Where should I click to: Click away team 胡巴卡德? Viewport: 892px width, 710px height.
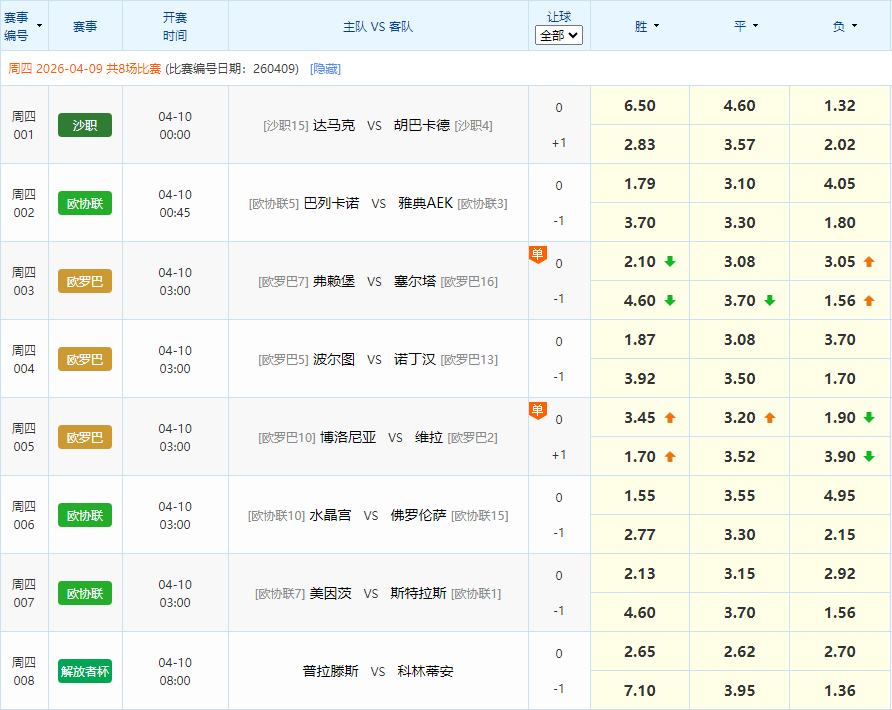tap(422, 125)
